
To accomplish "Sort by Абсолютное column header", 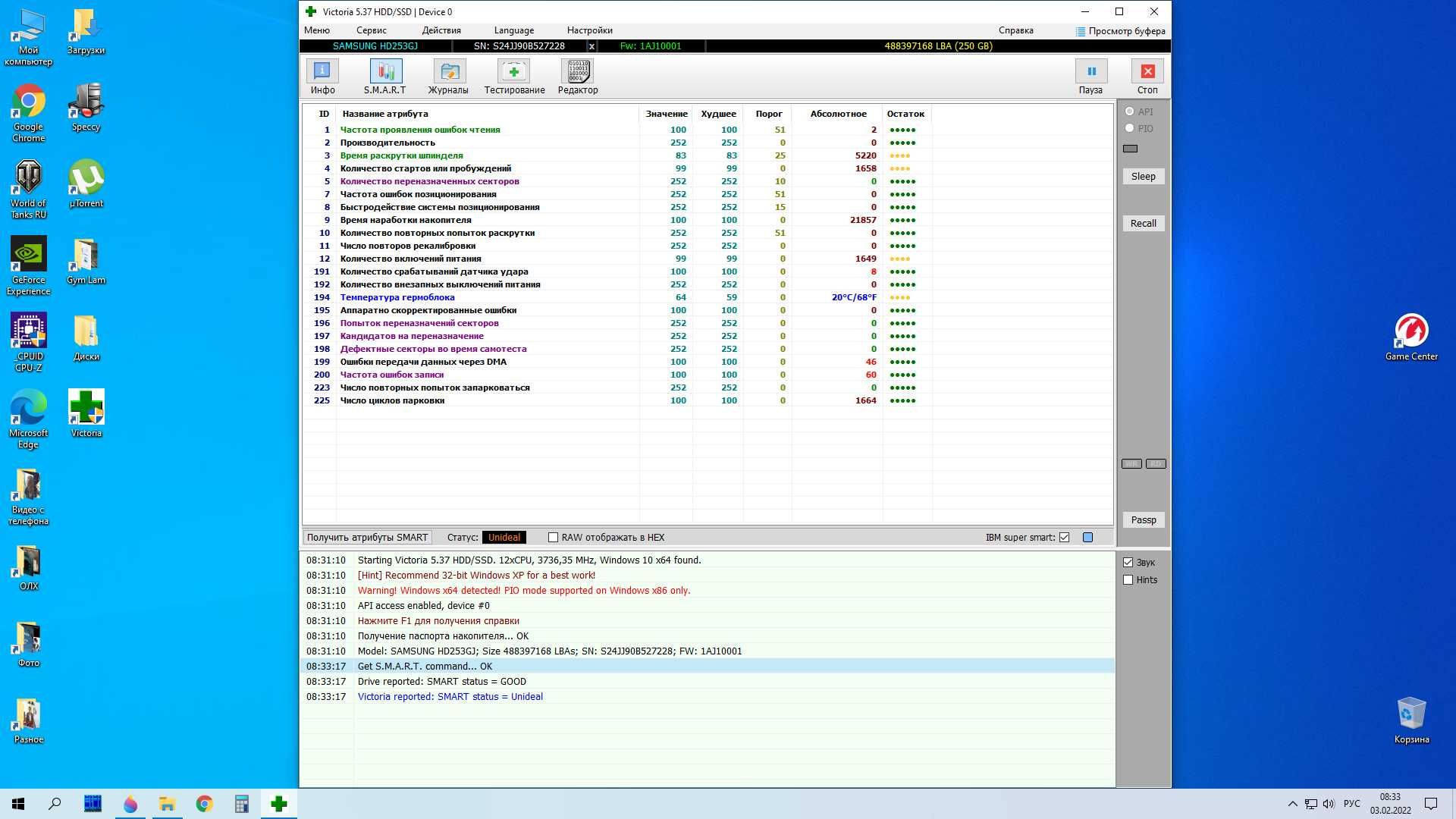I will click(838, 114).
